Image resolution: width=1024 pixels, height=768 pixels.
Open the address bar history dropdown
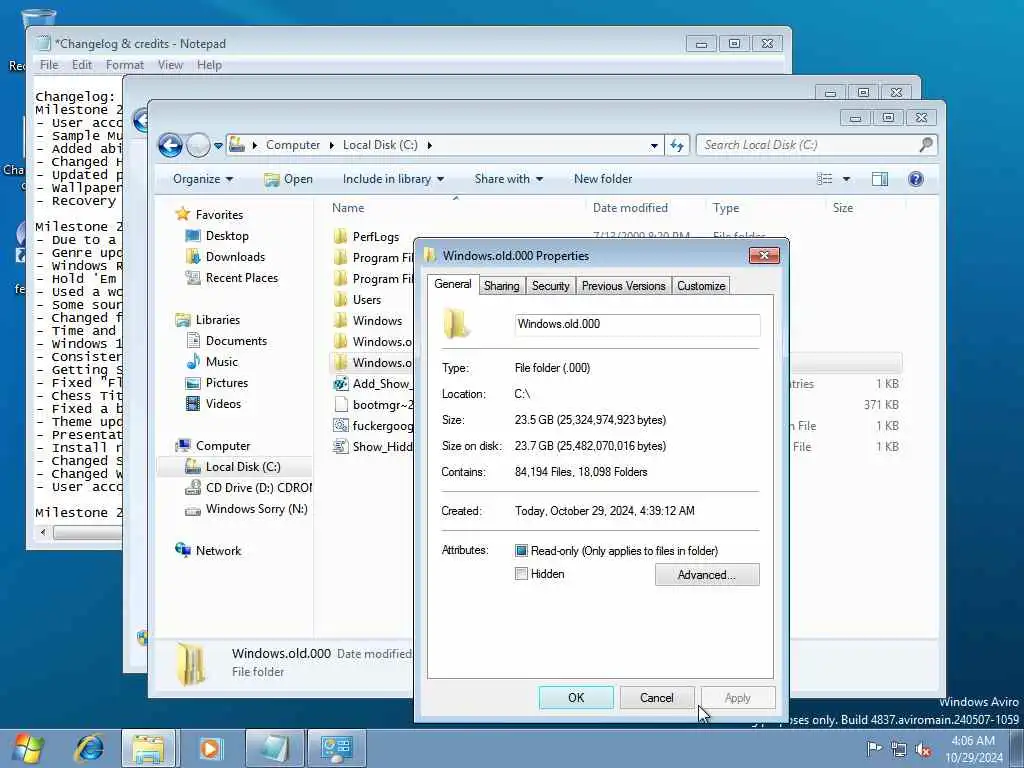[654, 146]
